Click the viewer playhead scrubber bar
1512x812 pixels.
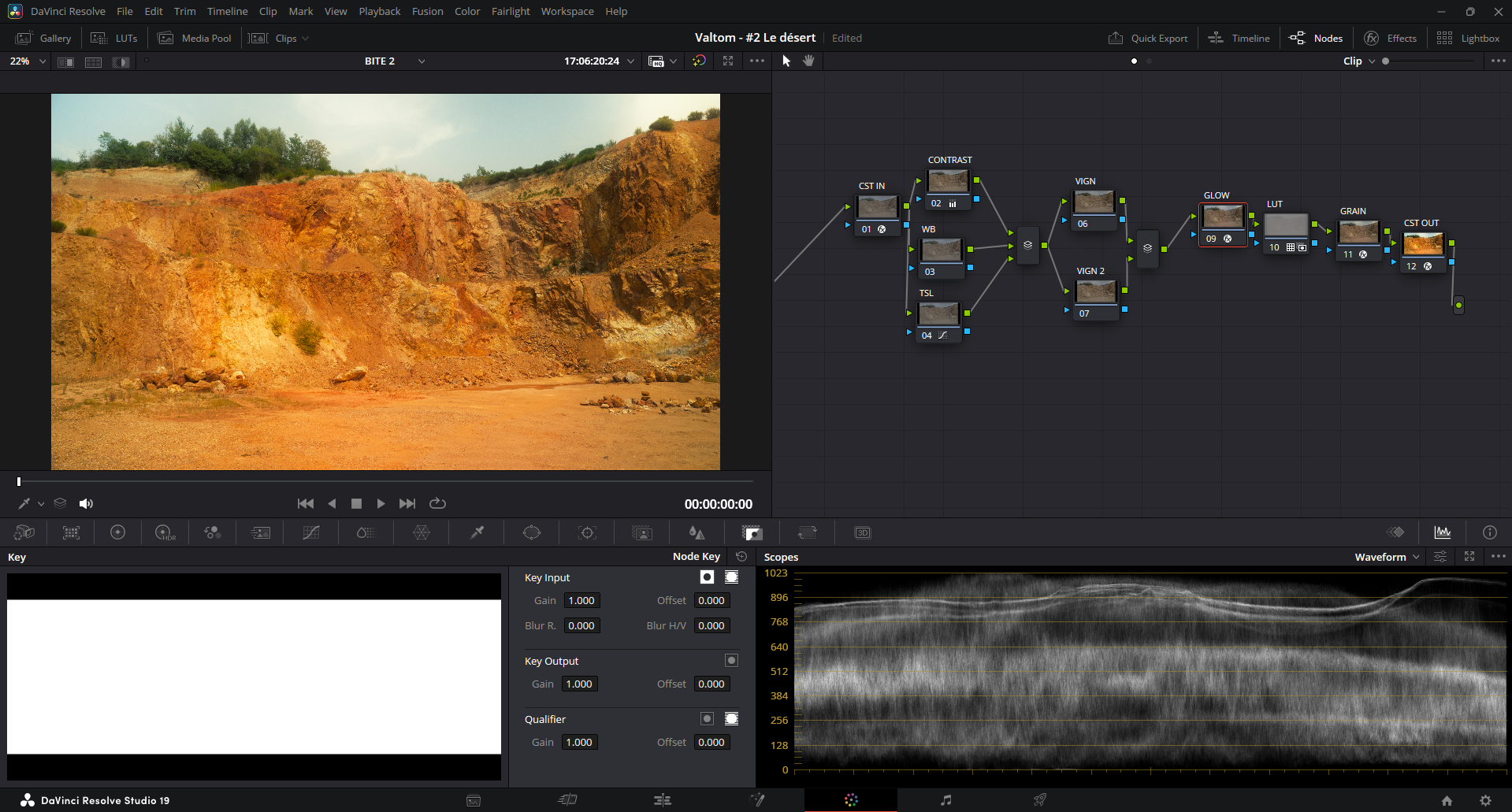(385, 481)
